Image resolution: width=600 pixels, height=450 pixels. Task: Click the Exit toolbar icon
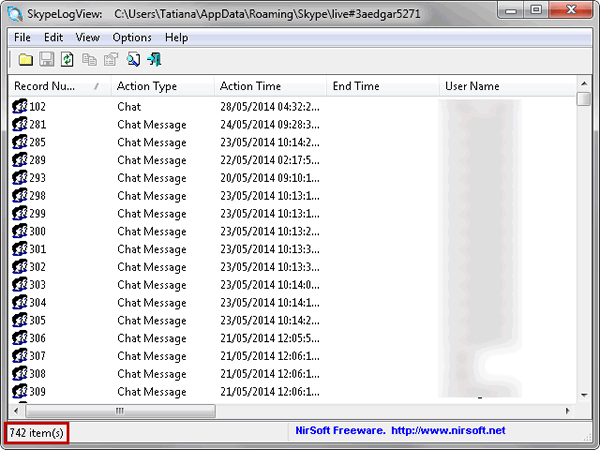[155, 60]
